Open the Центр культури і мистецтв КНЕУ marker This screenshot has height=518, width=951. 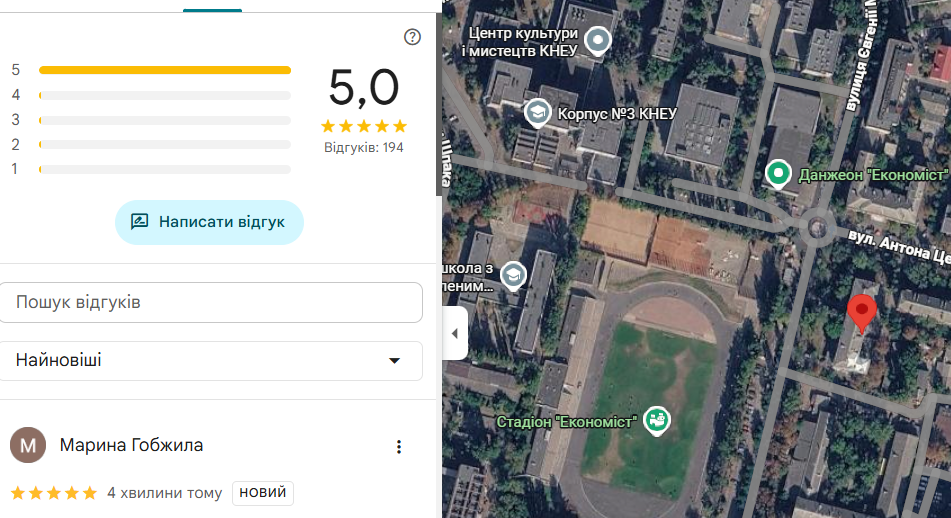point(598,41)
